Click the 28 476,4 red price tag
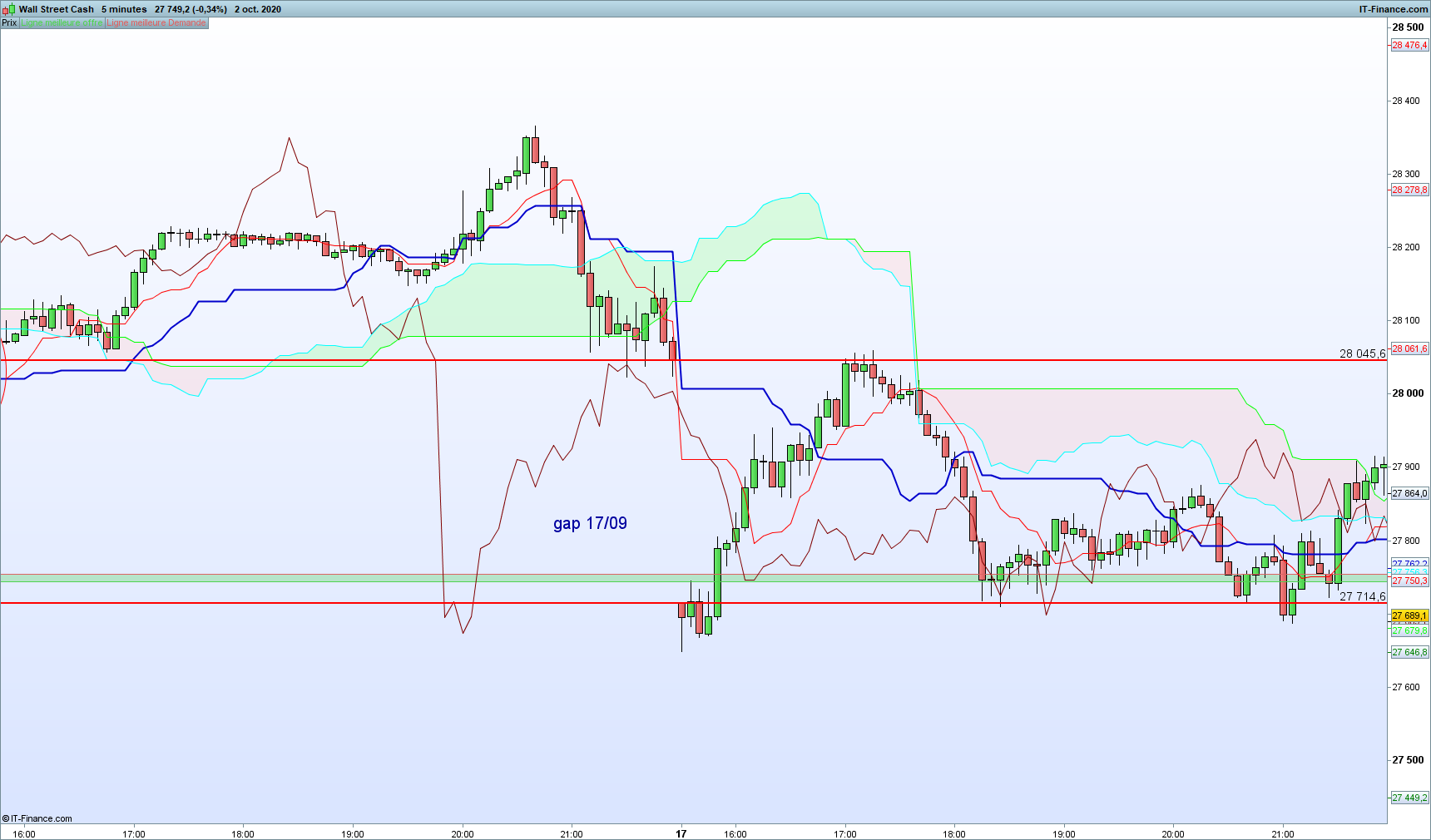The height and width of the screenshot is (840, 1431). coord(1409,45)
